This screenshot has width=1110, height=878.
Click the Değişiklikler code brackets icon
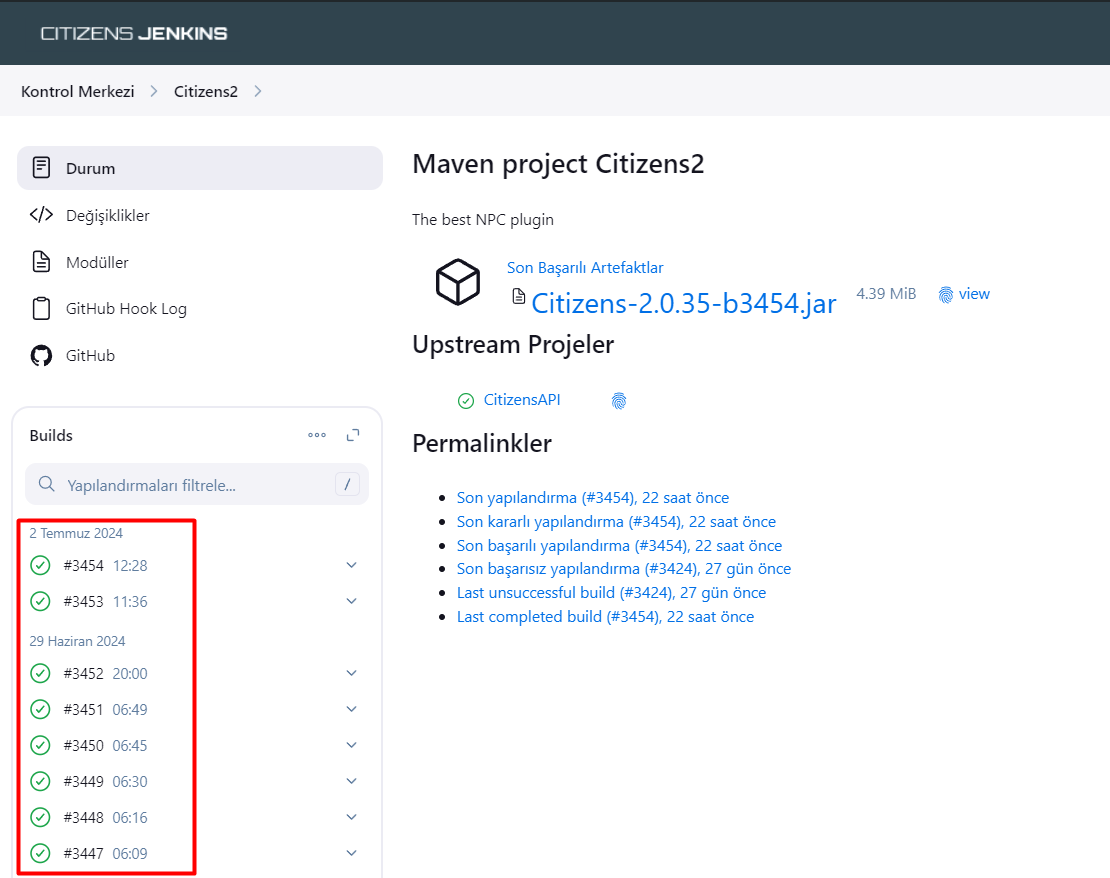pos(41,215)
